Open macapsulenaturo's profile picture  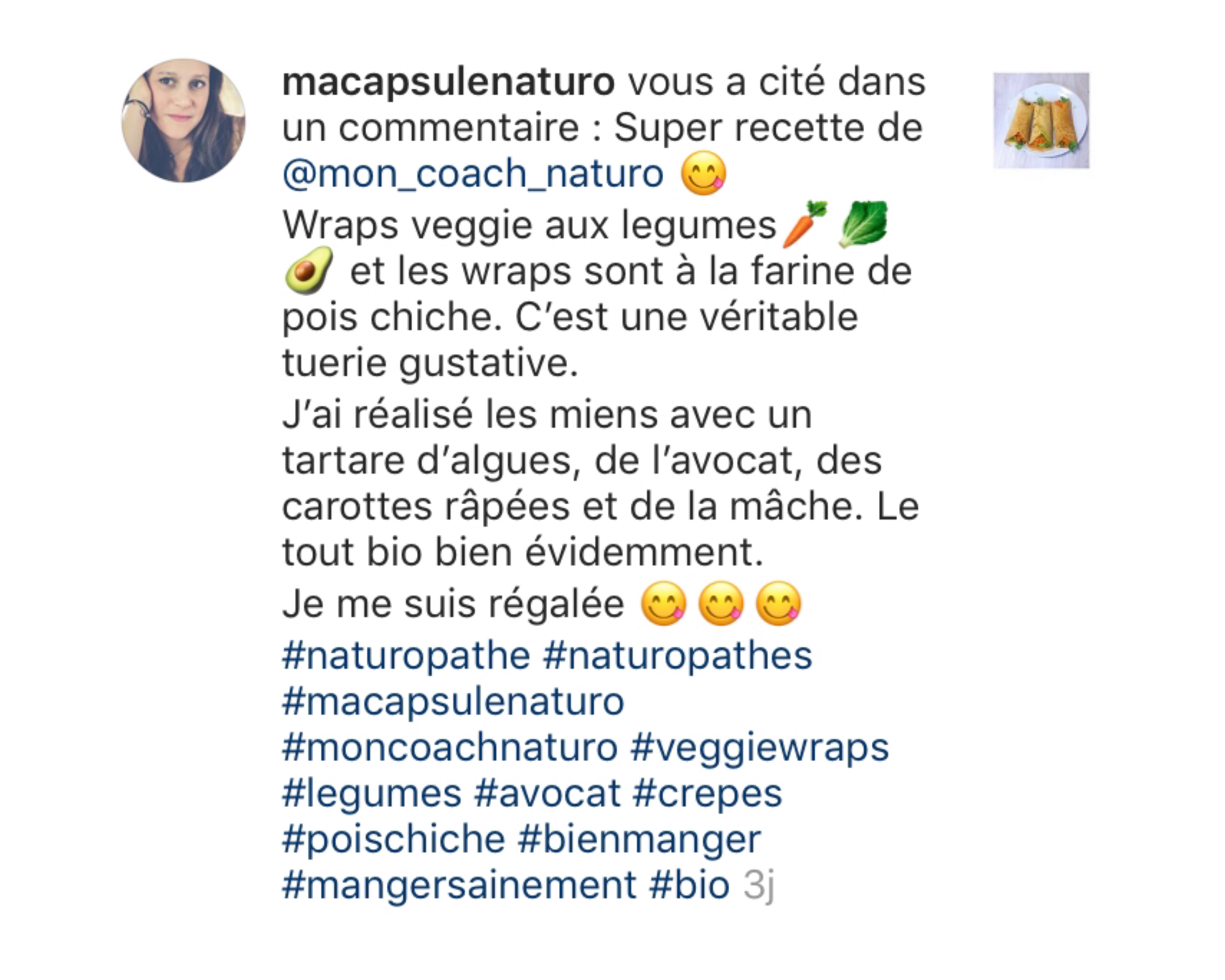point(183,121)
